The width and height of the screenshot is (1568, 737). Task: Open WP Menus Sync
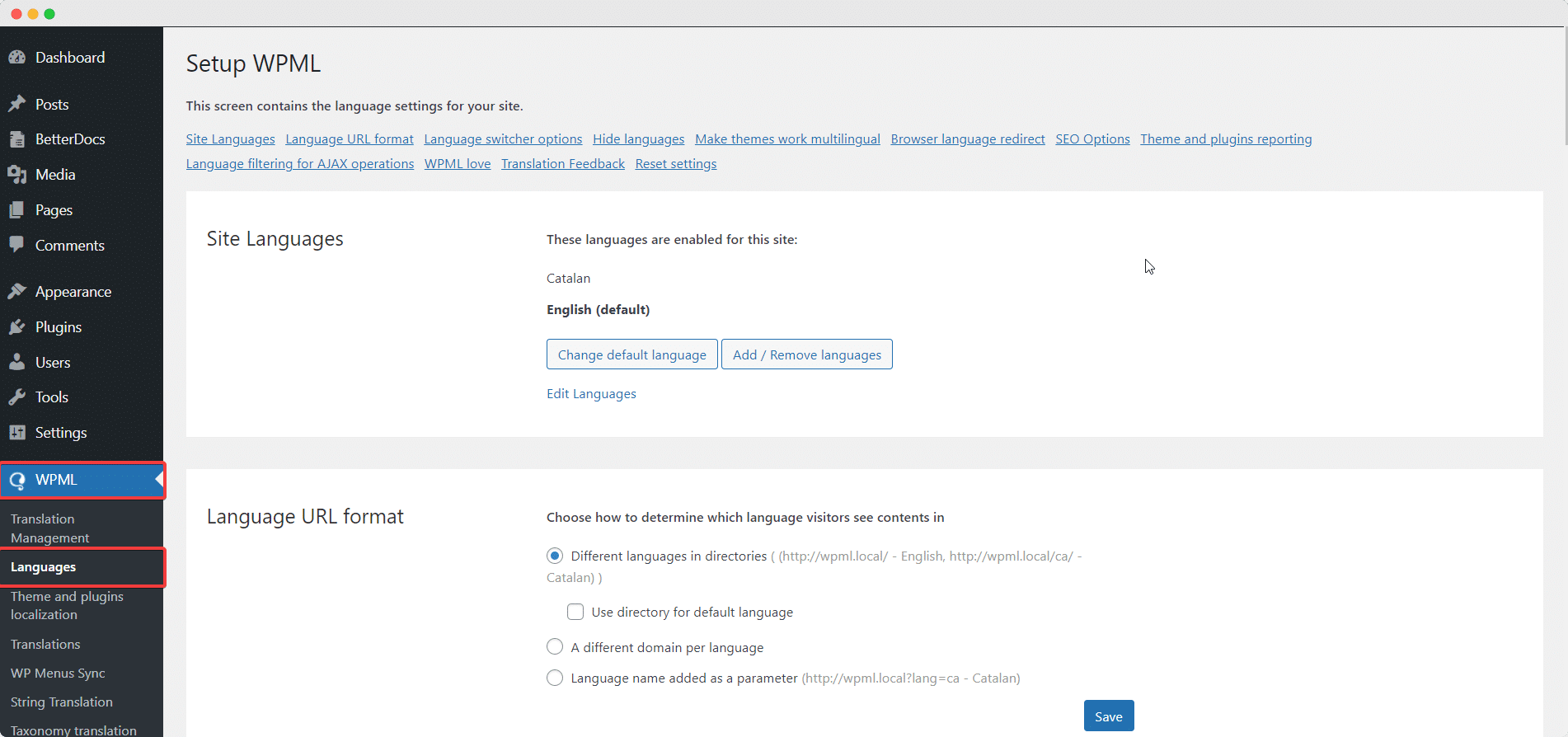tap(58, 673)
